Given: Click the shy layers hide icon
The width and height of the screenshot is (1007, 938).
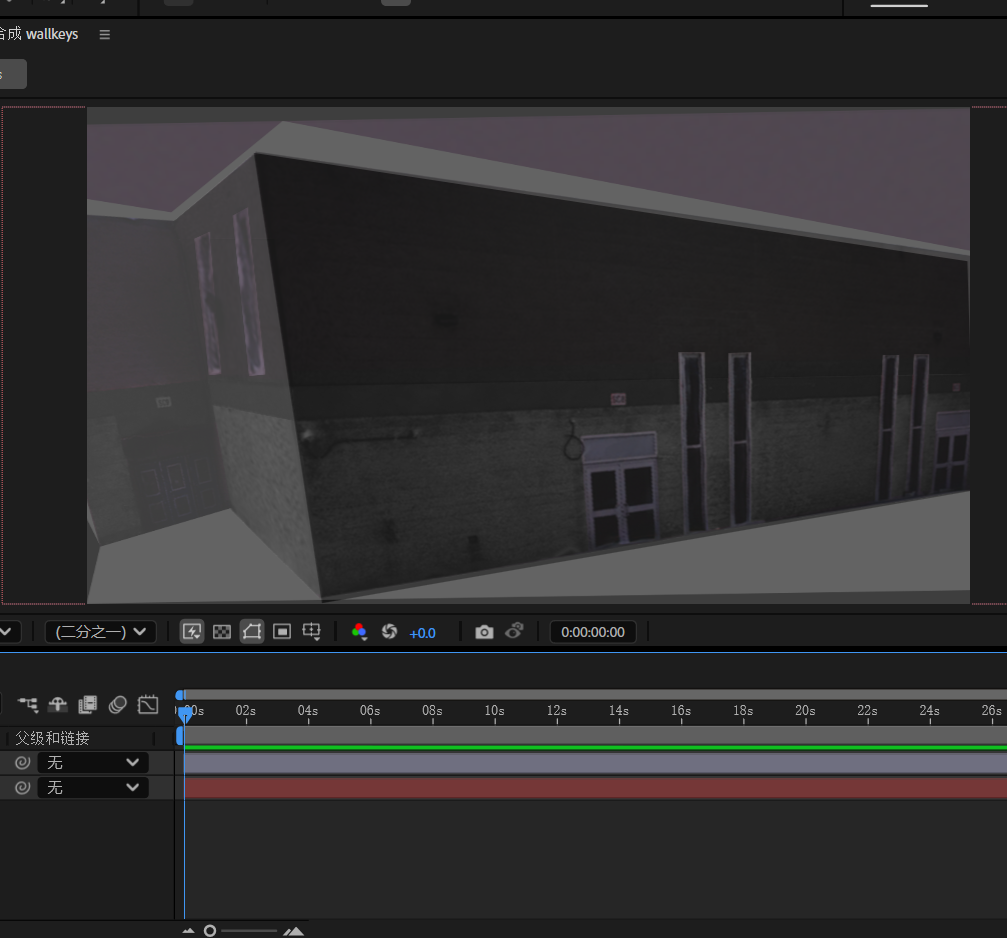Looking at the screenshot, I should 57,705.
